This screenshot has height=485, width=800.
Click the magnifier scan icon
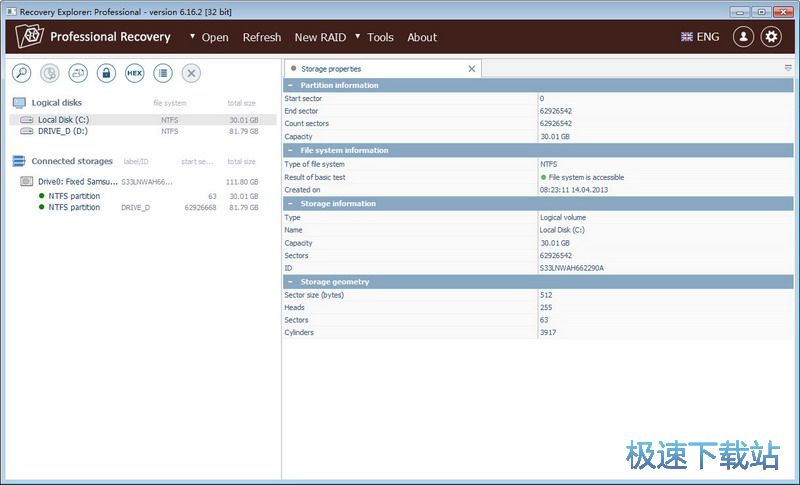[x=21, y=73]
